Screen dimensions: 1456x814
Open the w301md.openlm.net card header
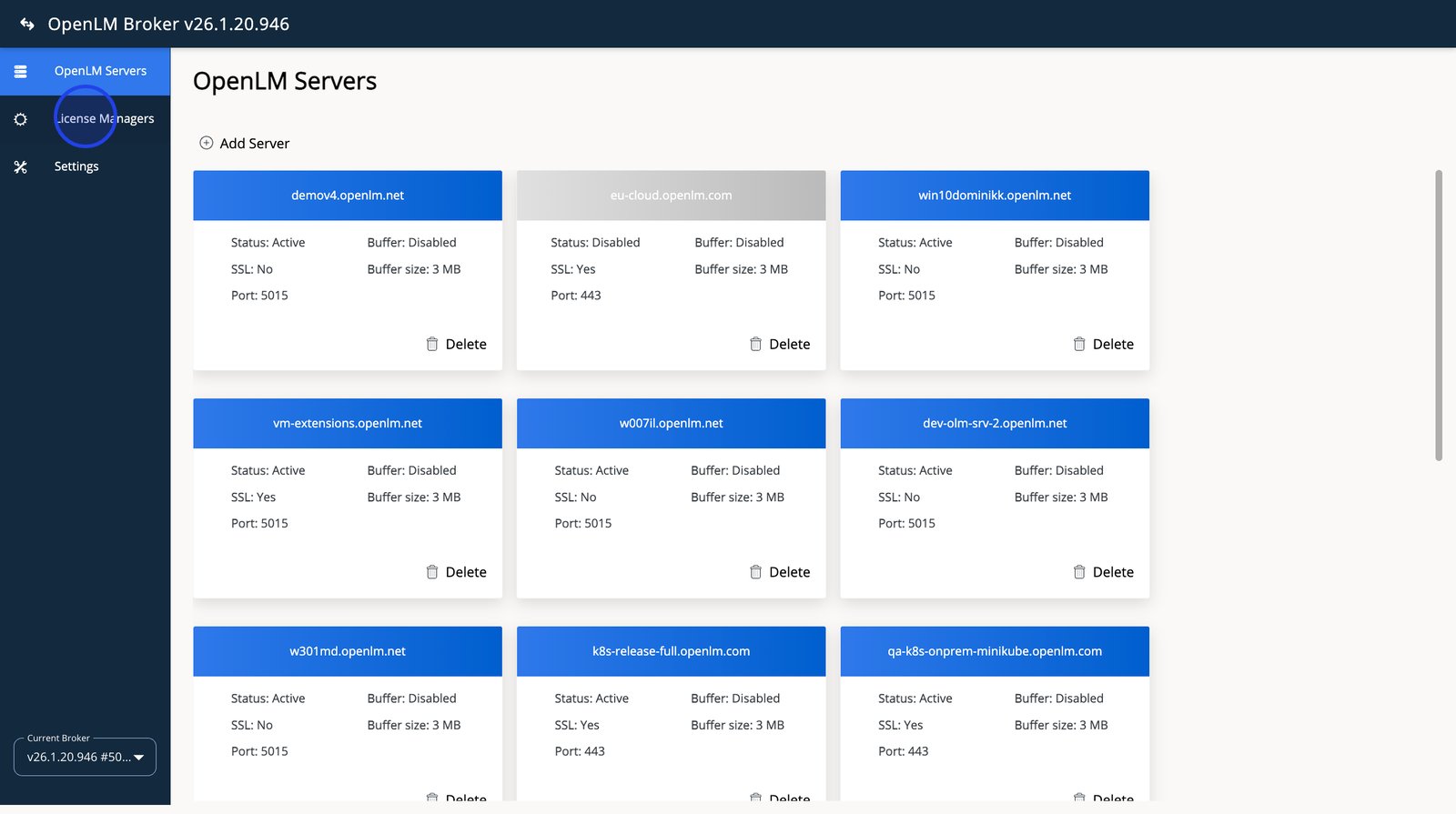click(348, 651)
